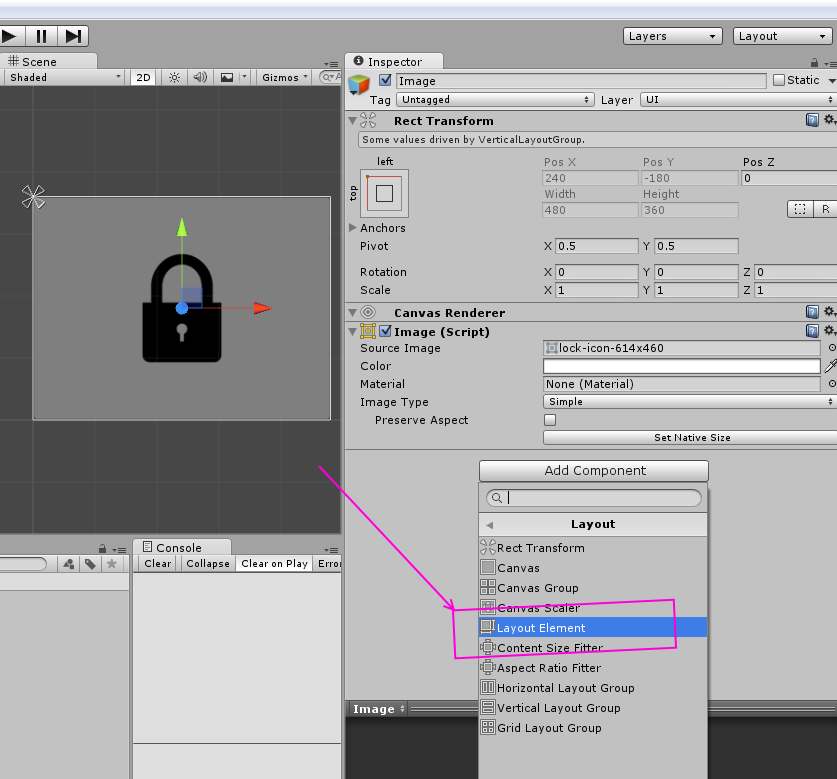Open the Layer UI dropdown
The height and width of the screenshot is (779, 837).
coord(738,100)
